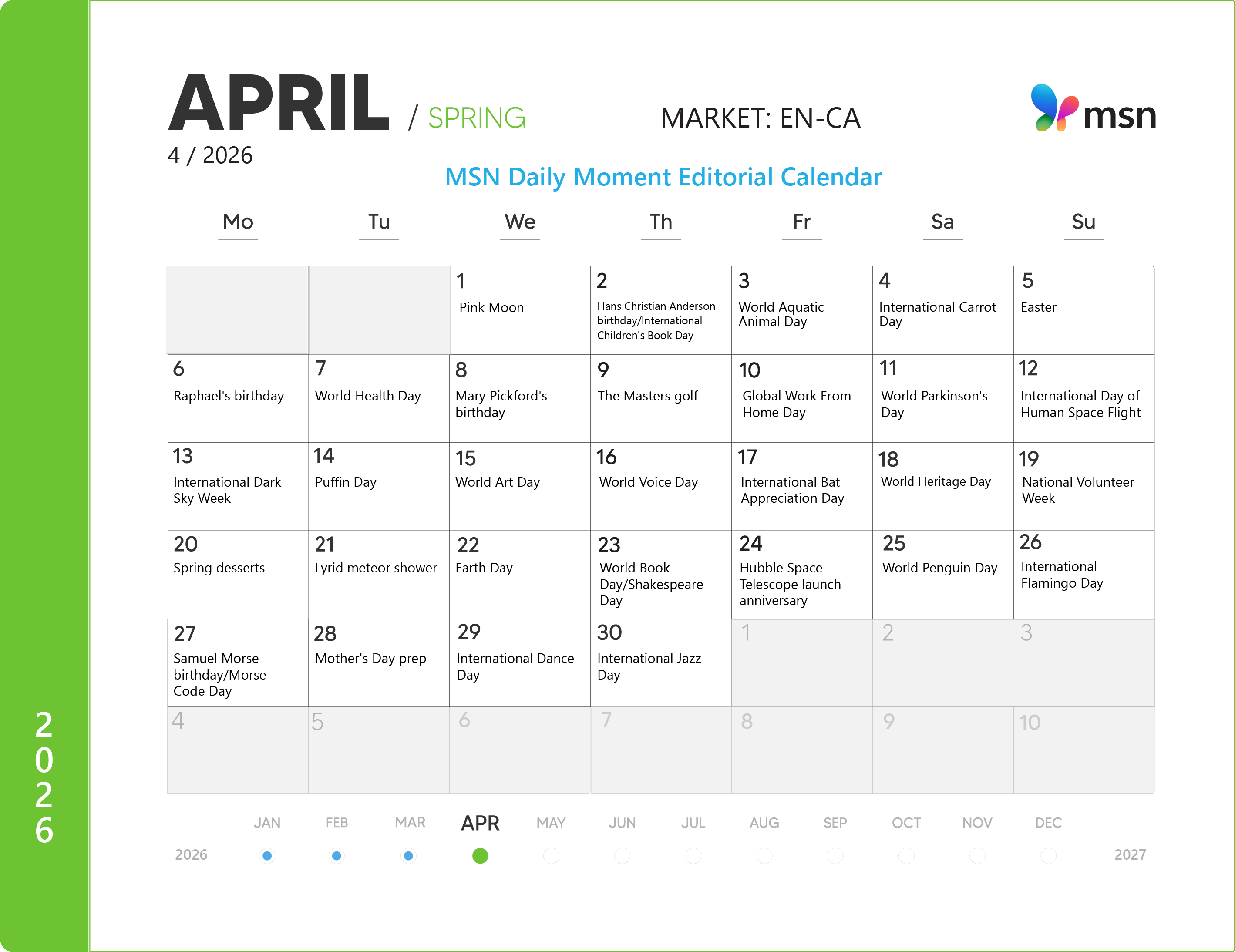This screenshot has height=952, width=1235.
Task: Click the MSN Daily Moment Editorial Calendar title
Action: click(x=663, y=177)
